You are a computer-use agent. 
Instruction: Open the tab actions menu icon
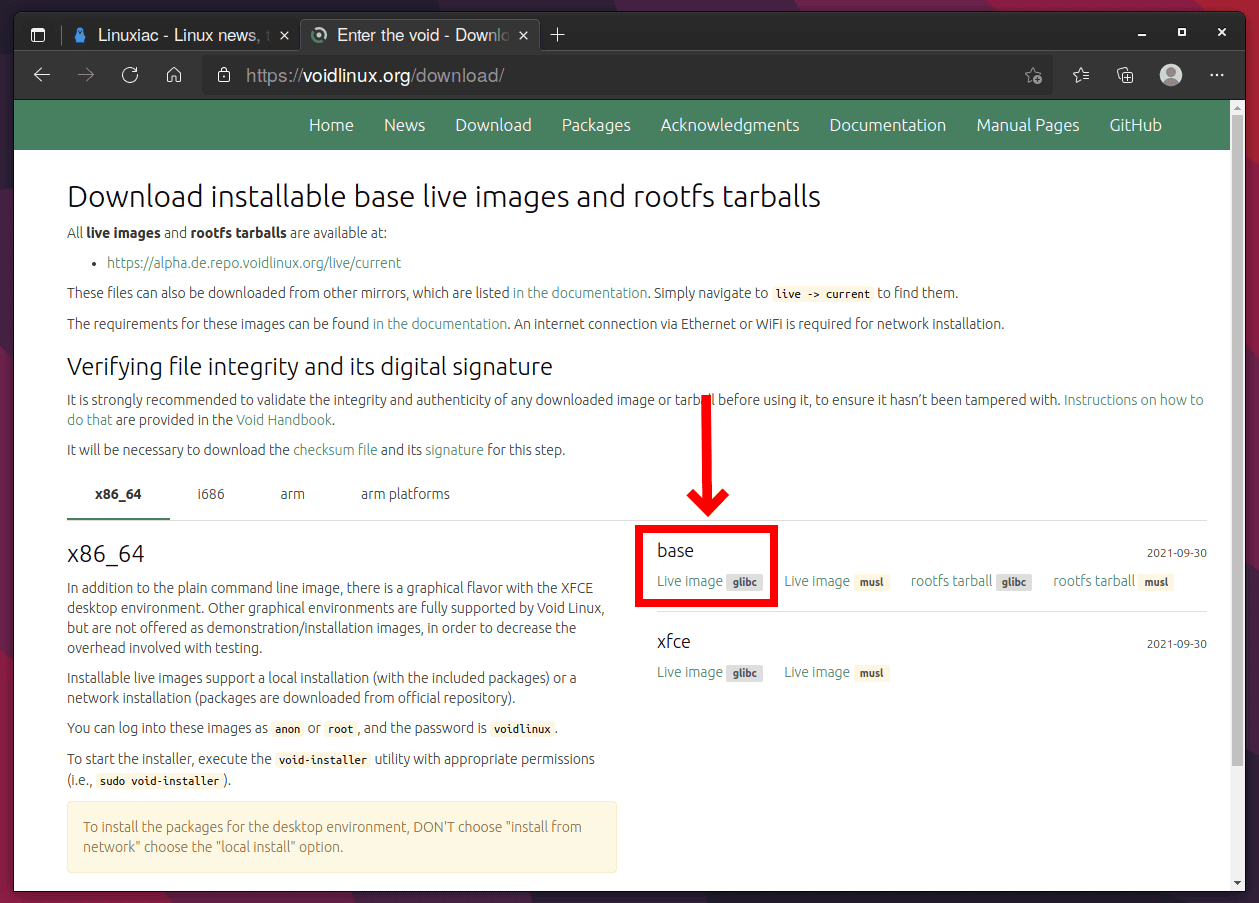click(38, 35)
